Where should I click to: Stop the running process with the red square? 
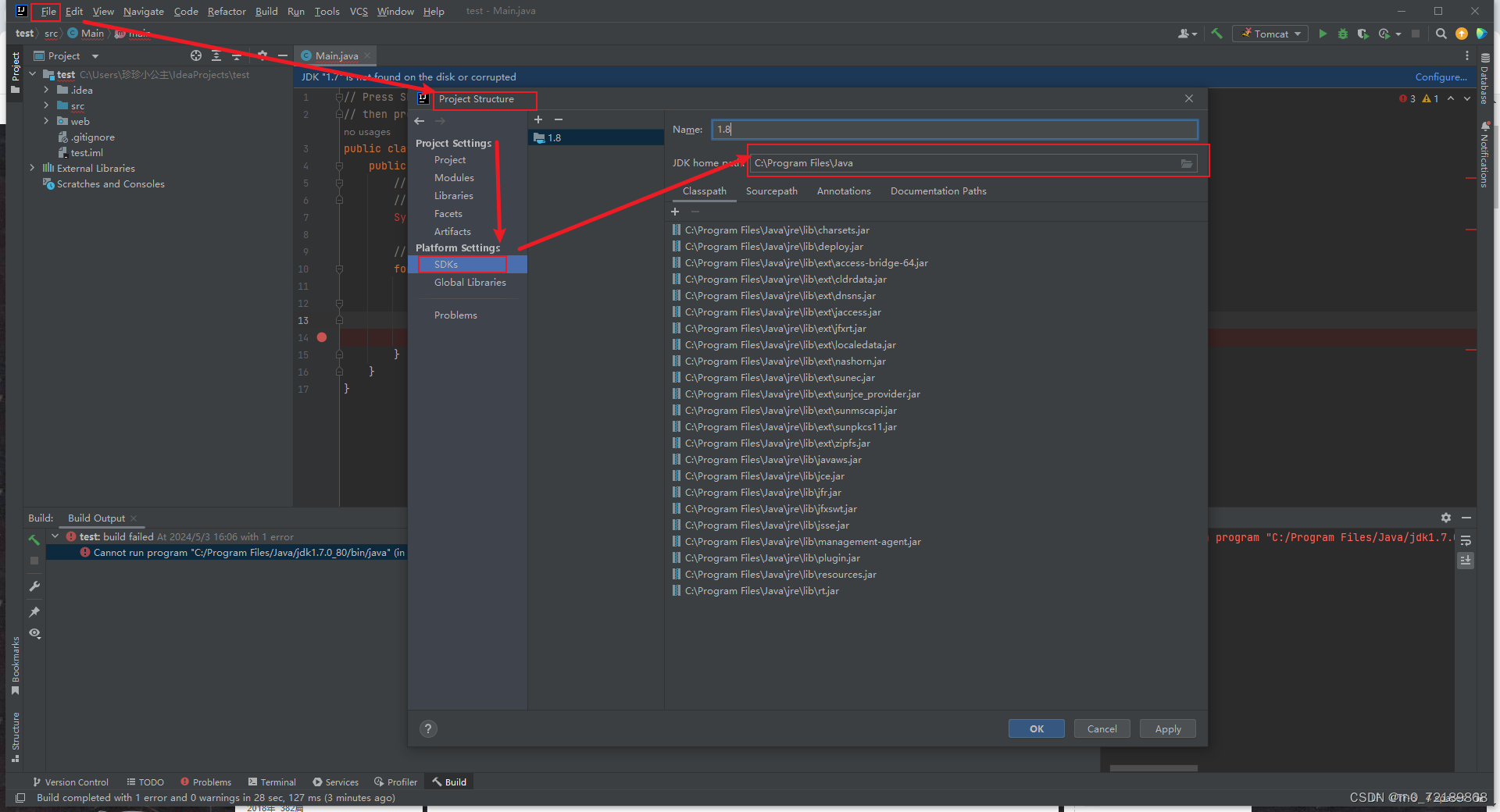click(1417, 34)
